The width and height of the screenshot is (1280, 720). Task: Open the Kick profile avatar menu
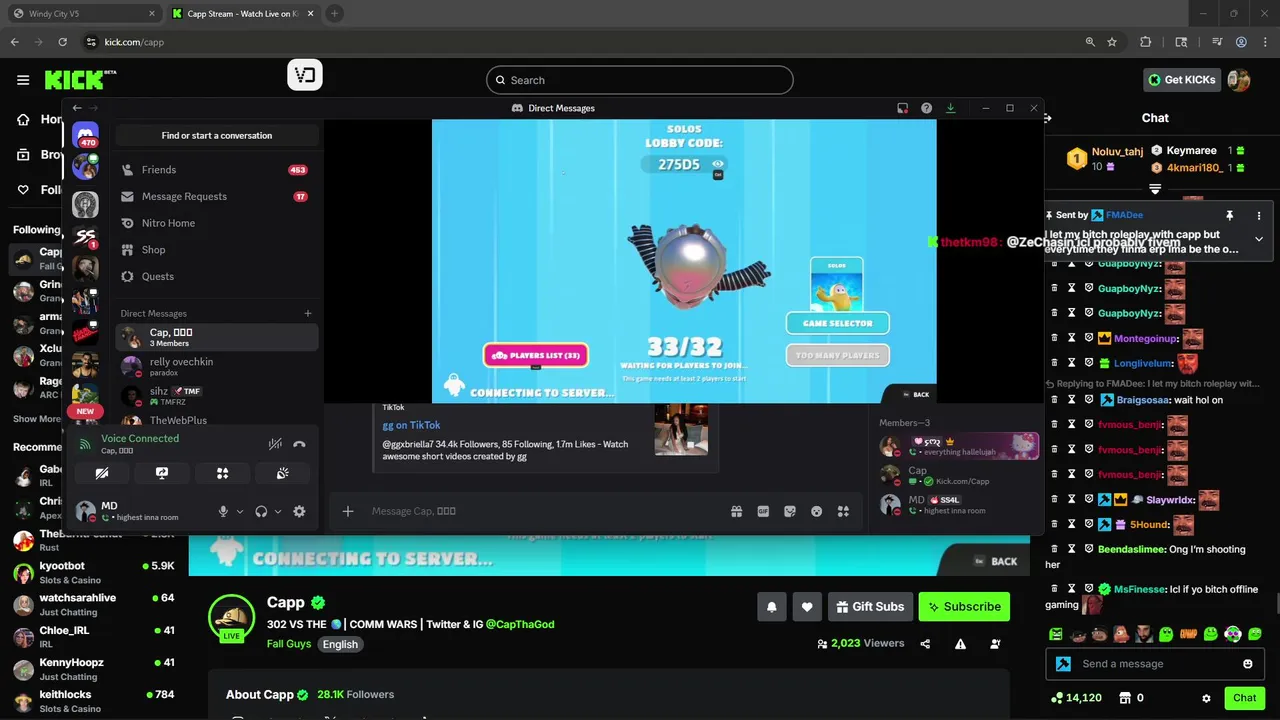[1239, 80]
